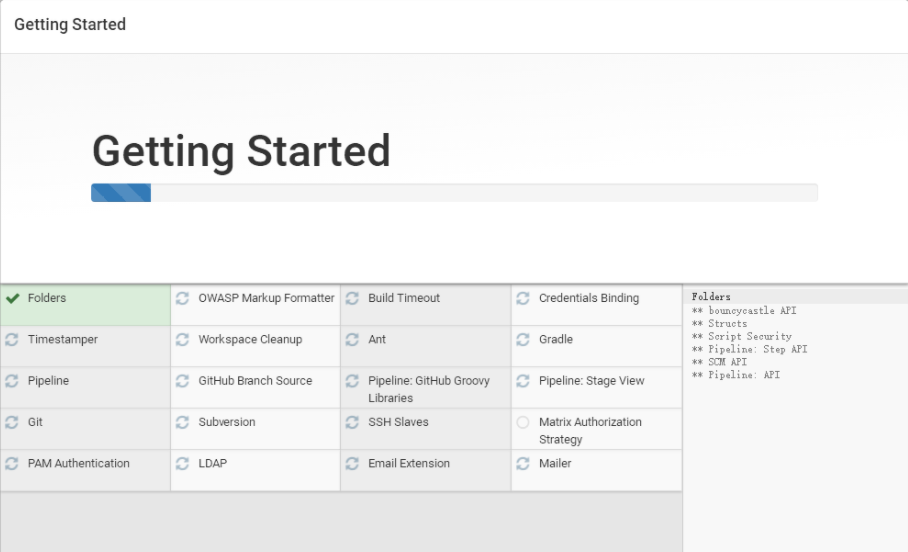Click the OWASP Markup Formatter label
Viewport: 908px width, 552px height.
click(266, 298)
